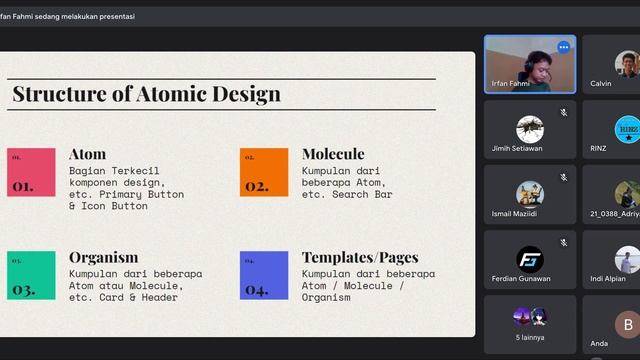Click the 'Organism' heading on slide

104,258
